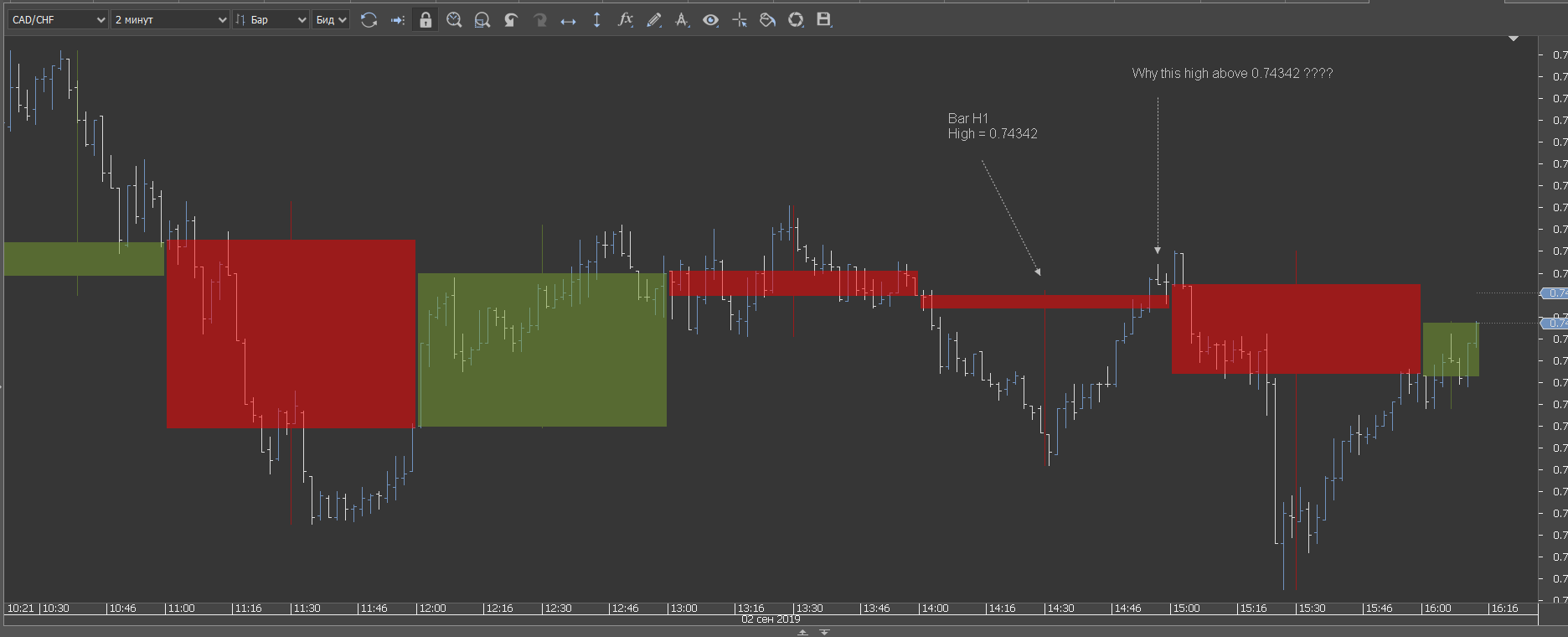Click the 13:30 time axis label
Image resolution: width=1568 pixels, height=637 pixels.
pyautogui.click(x=809, y=609)
